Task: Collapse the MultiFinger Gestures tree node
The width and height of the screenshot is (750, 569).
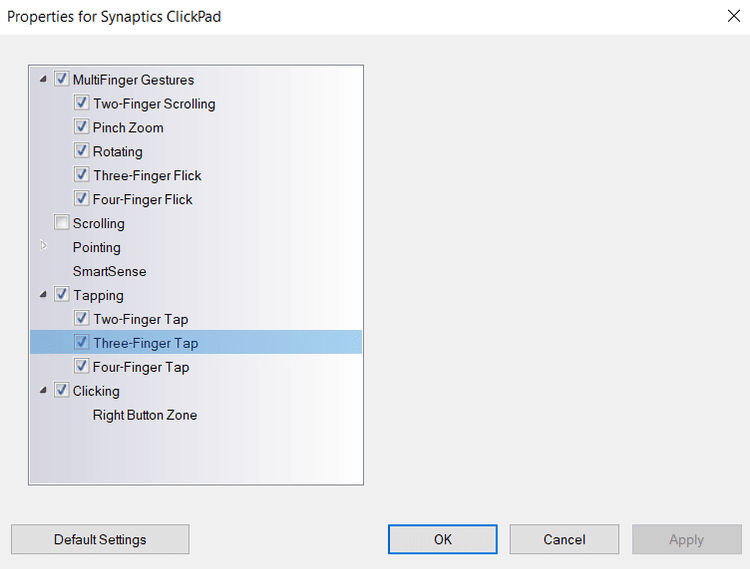Action: coord(43,79)
